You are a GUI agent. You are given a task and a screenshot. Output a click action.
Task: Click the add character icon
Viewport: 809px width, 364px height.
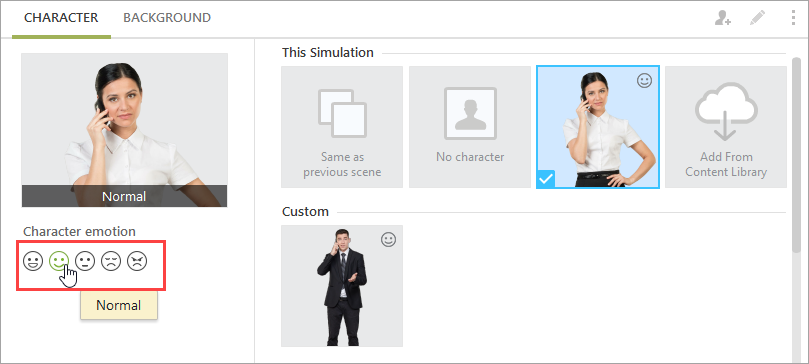pos(722,18)
